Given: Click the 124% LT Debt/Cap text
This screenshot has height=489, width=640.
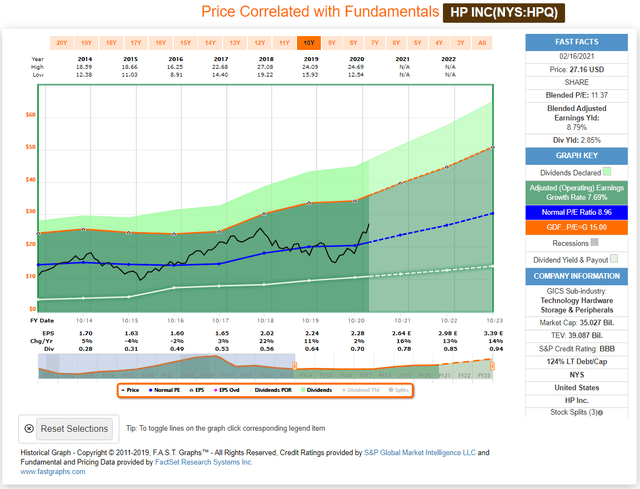Looking at the screenshot, I should coord(576,361).
